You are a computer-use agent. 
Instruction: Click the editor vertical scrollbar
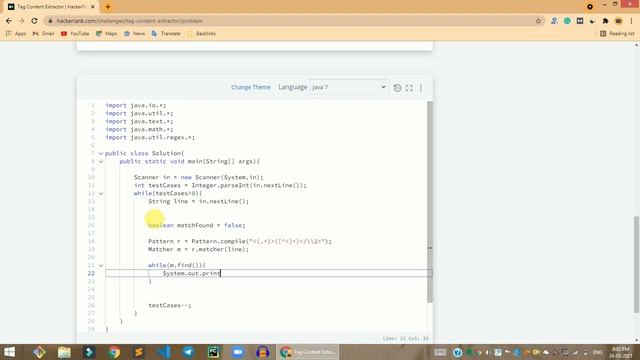pyautogui.click(x=429, y=202)
